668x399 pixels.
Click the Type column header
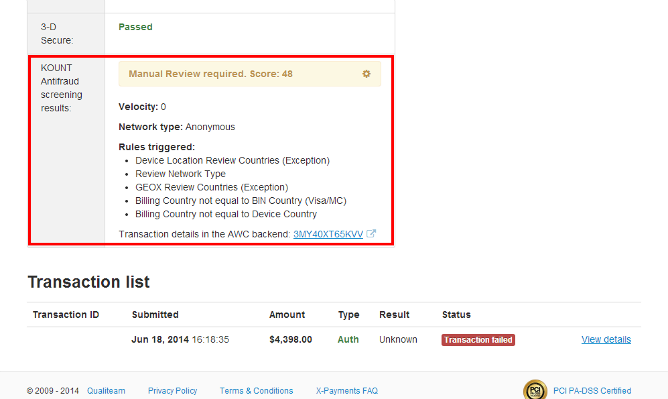point(348,315)
